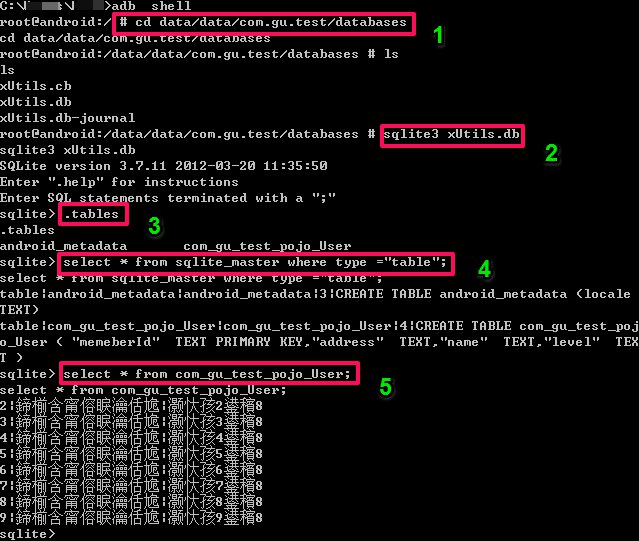
Task: Click the green annotation number 2
Action: click(551, 154)
